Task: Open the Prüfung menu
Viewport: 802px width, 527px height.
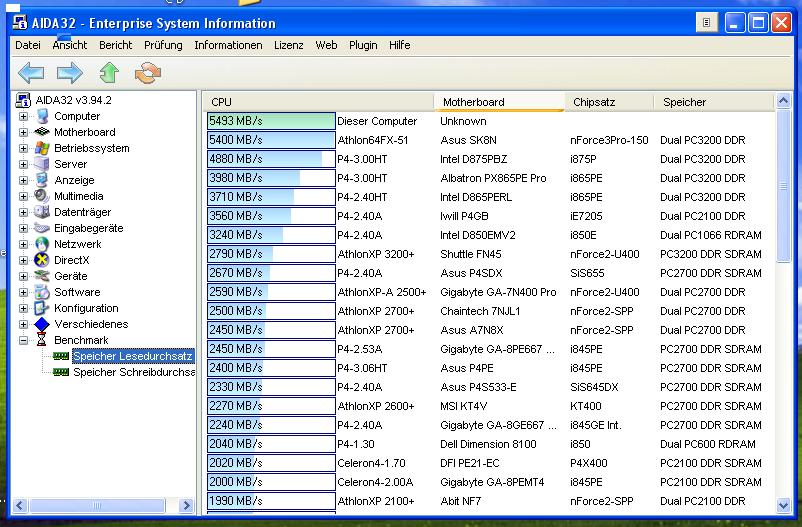Action: coord(163,45)
